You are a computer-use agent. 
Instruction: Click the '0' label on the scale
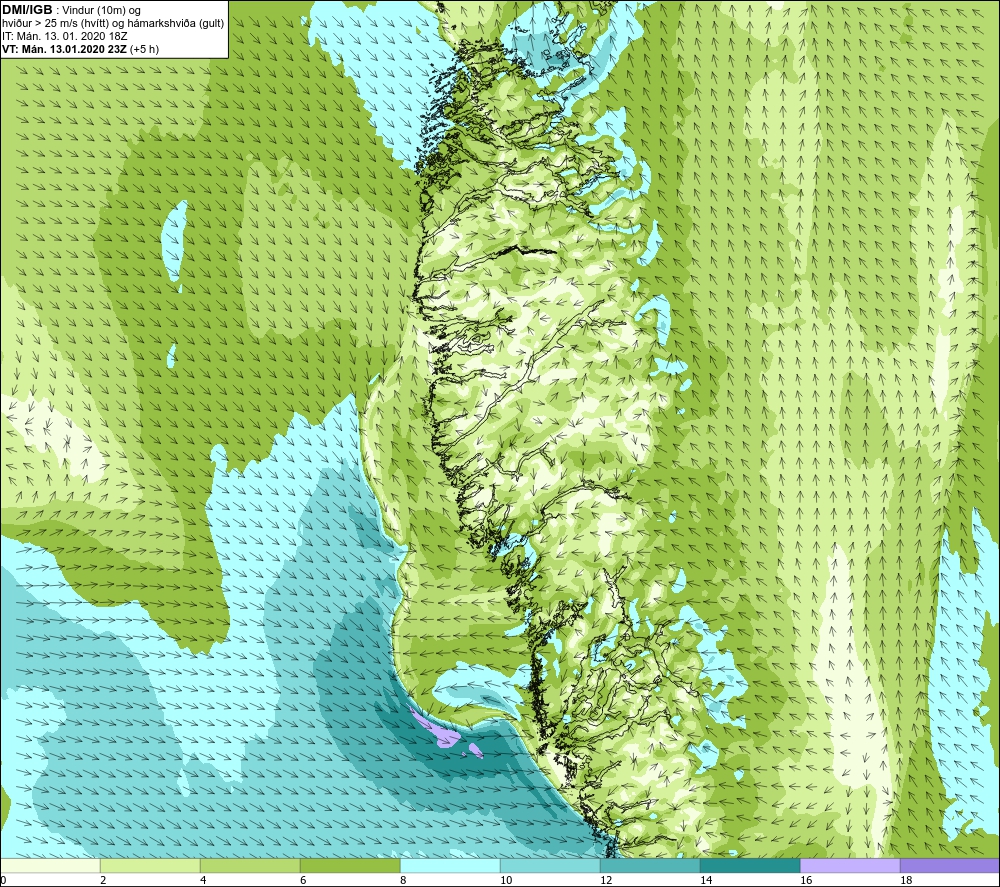point(4,880)
